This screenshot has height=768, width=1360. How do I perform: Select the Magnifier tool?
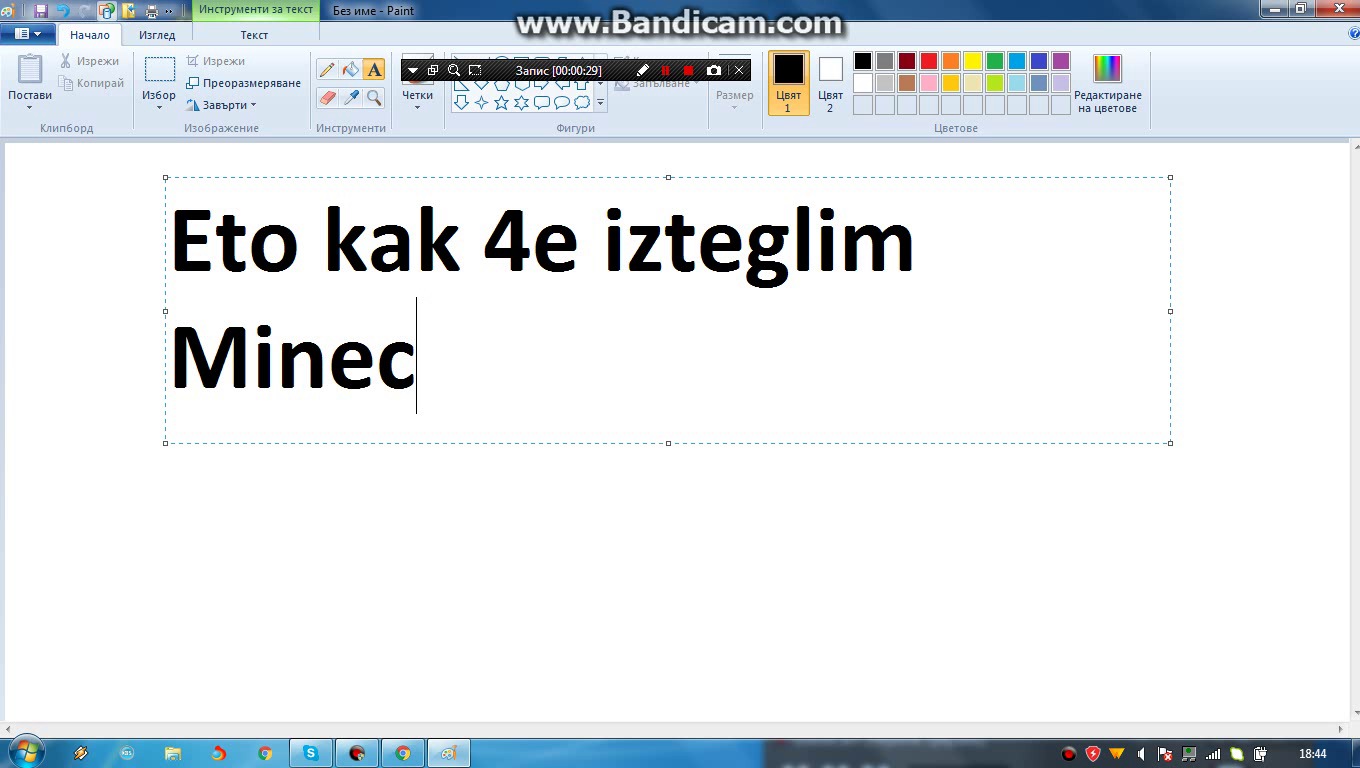[x=374, y=98]
